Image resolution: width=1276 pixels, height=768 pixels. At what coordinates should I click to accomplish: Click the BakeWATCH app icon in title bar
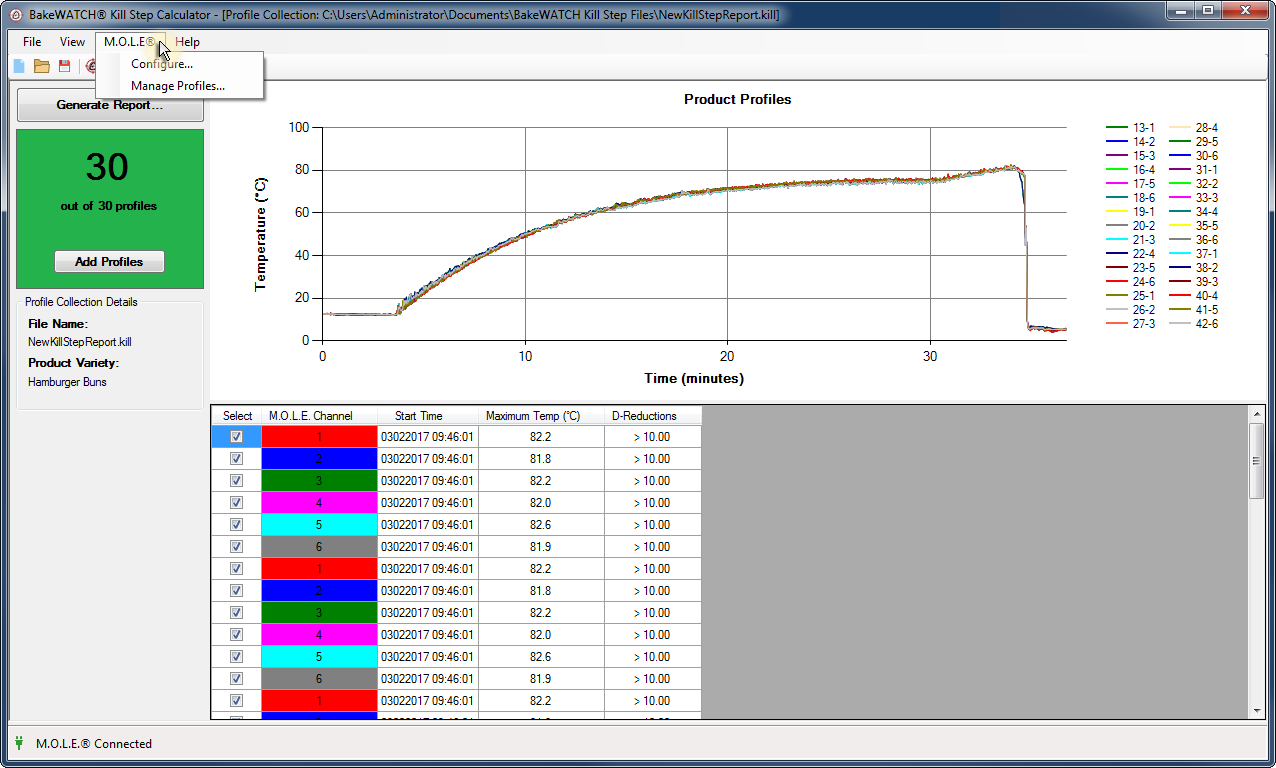pos(15,15)
